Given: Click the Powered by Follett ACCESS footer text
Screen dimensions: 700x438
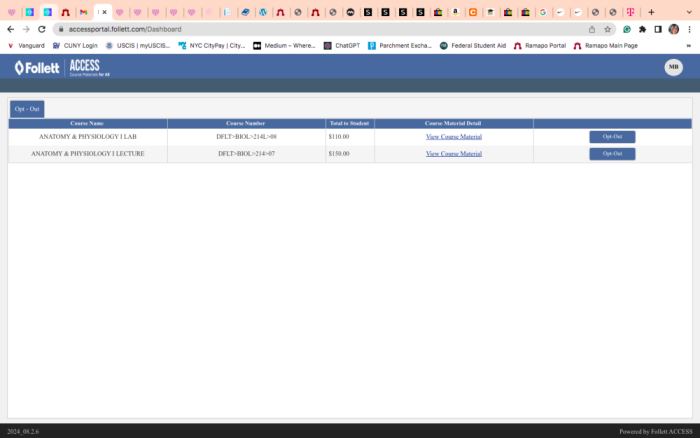Looking at the screenshot, I should tap(656, 431).
